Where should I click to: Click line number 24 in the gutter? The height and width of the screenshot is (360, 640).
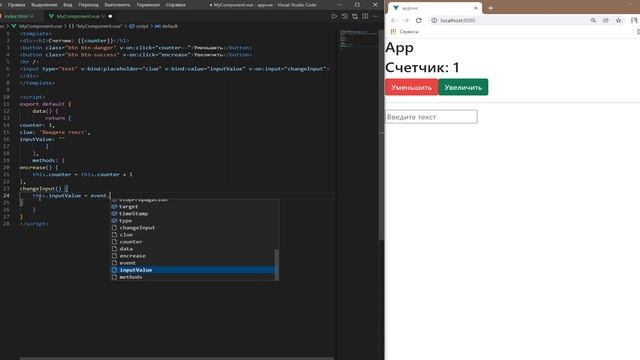pos(6,196)
